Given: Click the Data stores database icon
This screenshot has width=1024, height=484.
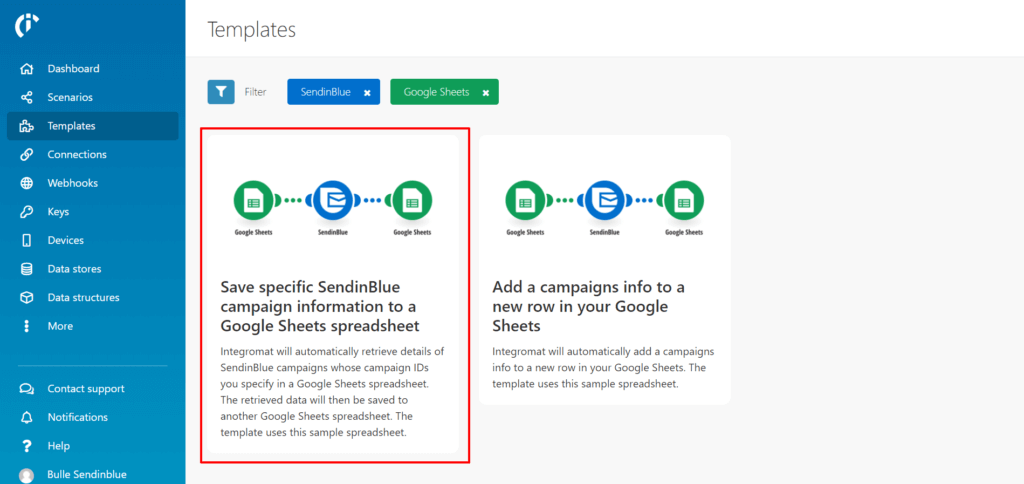Looking at the screenshot, I should click(x=27, y=269).
